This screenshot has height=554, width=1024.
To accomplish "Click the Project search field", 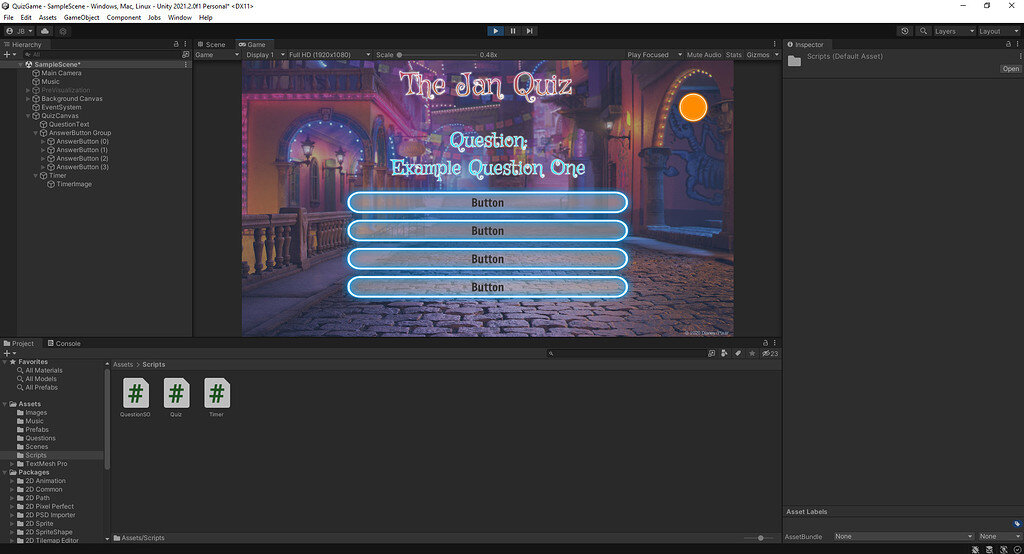I will click(x=626, y=353).
